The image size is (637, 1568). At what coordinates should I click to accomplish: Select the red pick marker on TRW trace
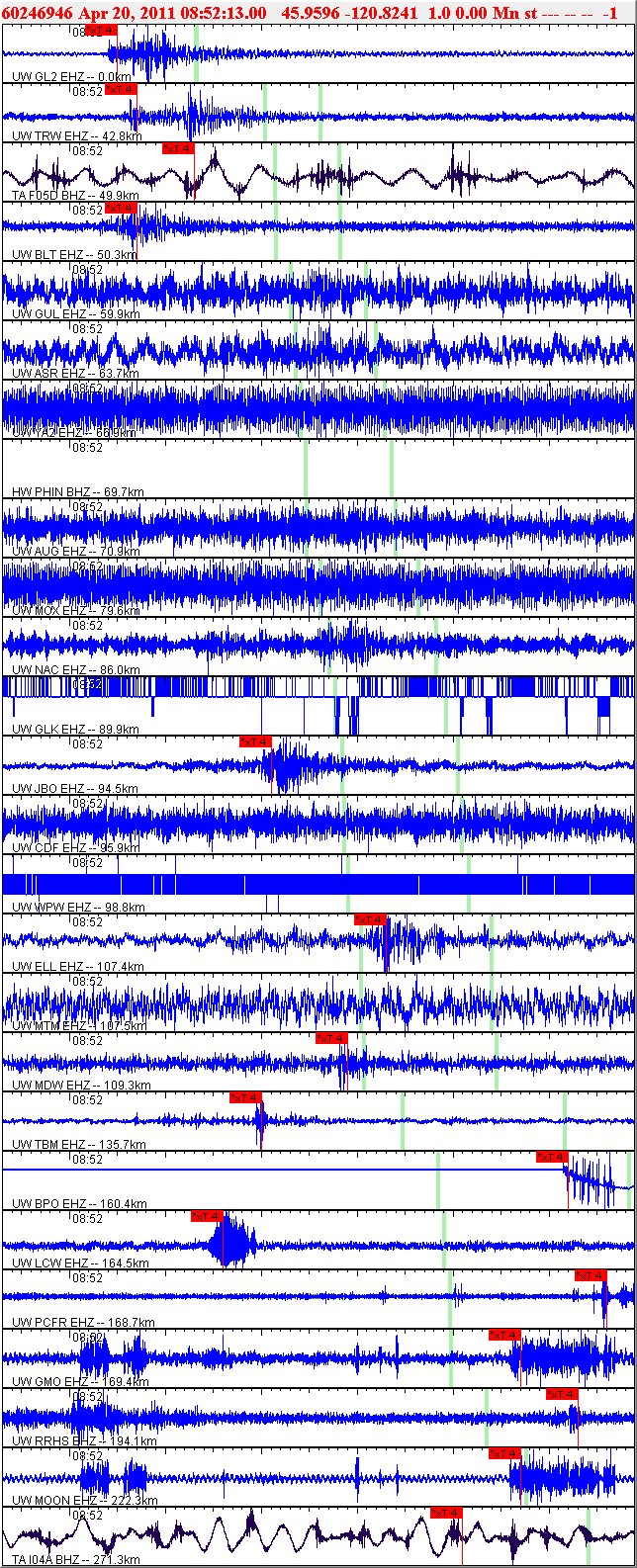[x=121, y=90]
